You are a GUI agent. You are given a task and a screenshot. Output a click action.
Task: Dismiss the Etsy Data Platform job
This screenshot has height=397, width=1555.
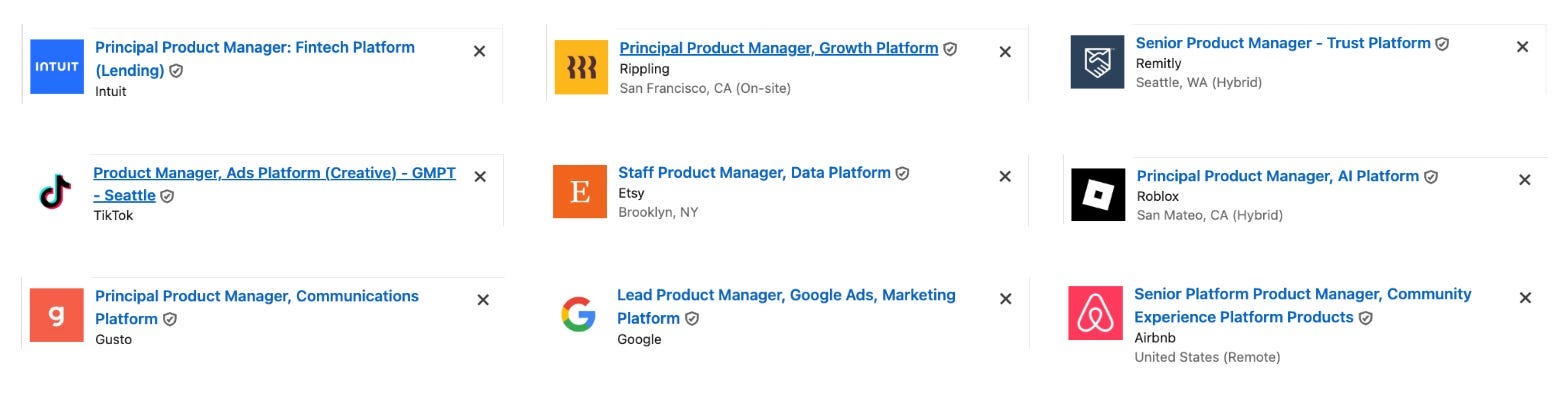click(x=1005, y=176)
